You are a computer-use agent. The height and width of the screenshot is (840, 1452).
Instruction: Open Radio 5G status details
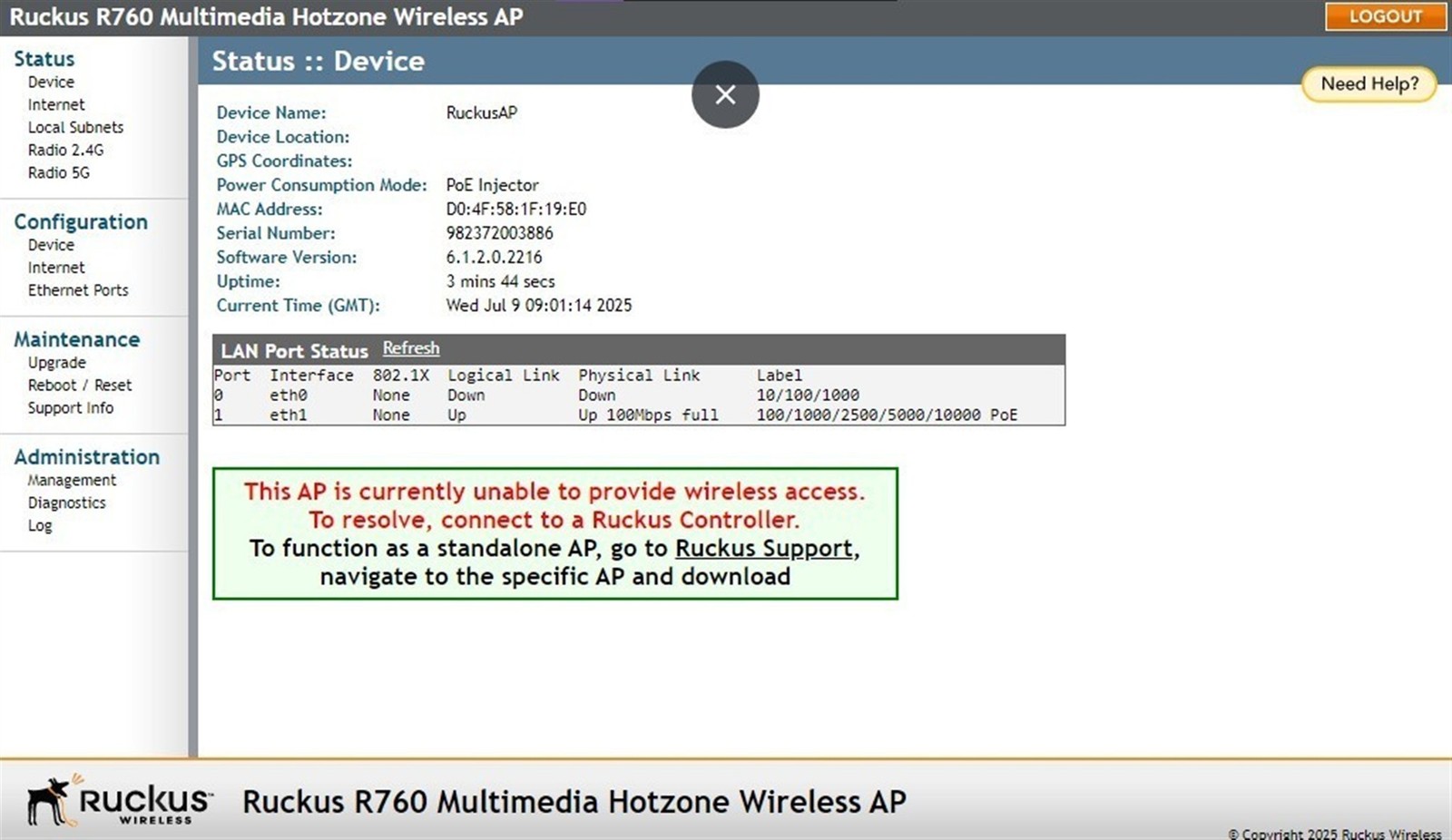pos(57,172)
